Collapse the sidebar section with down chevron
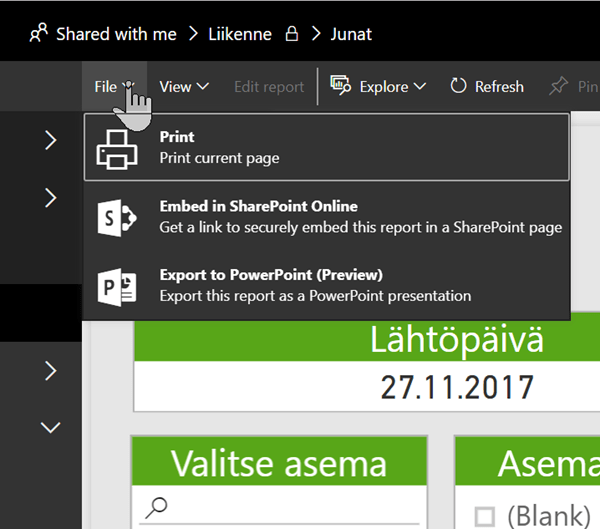The width and height of the screenshot is (600, 529). click(x=51, y=428)
